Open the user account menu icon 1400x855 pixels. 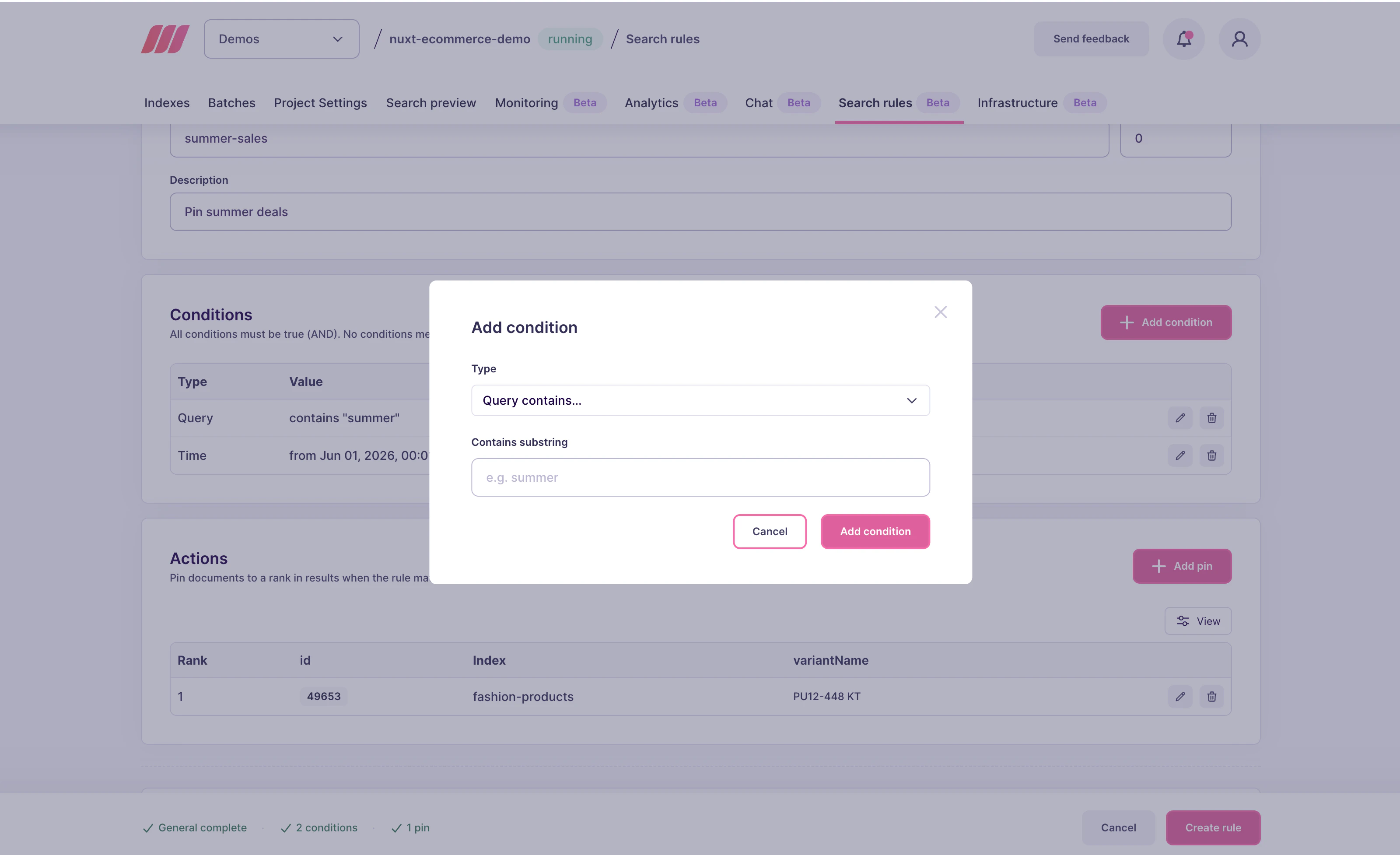[1239, 39]
